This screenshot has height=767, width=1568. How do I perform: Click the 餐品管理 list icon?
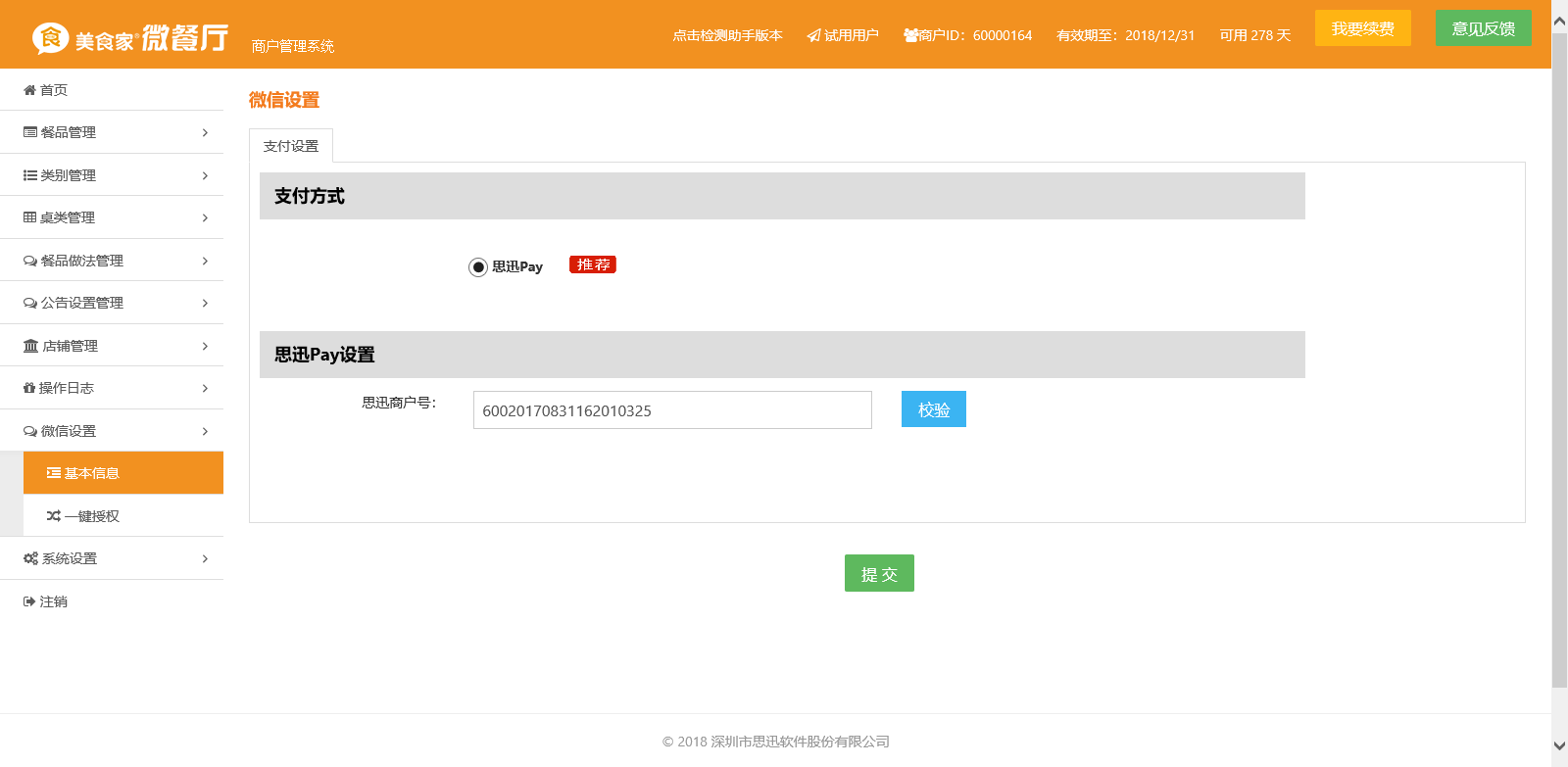tap(30, 132)
